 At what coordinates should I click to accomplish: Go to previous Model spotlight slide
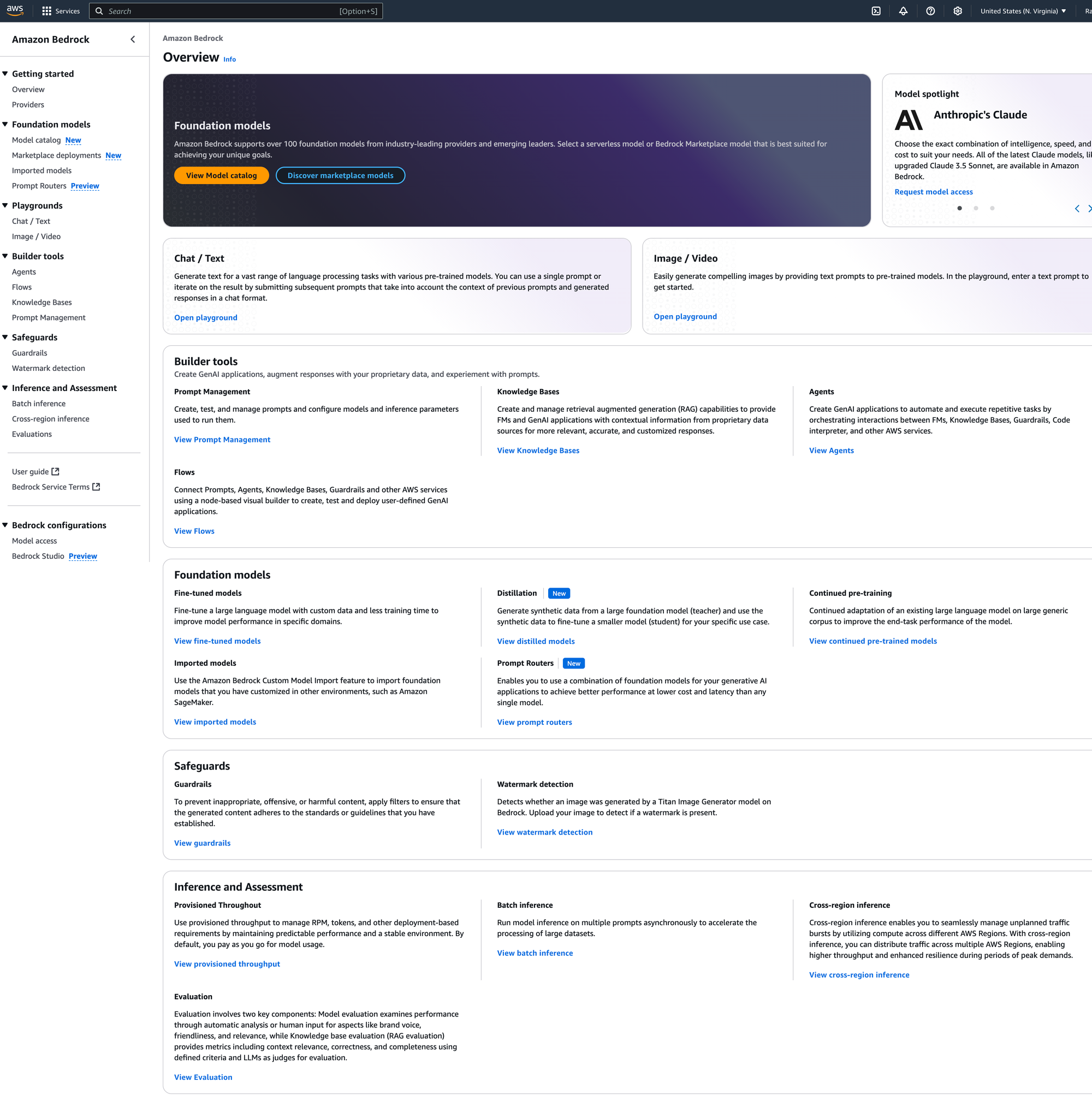pos(1077,208)
